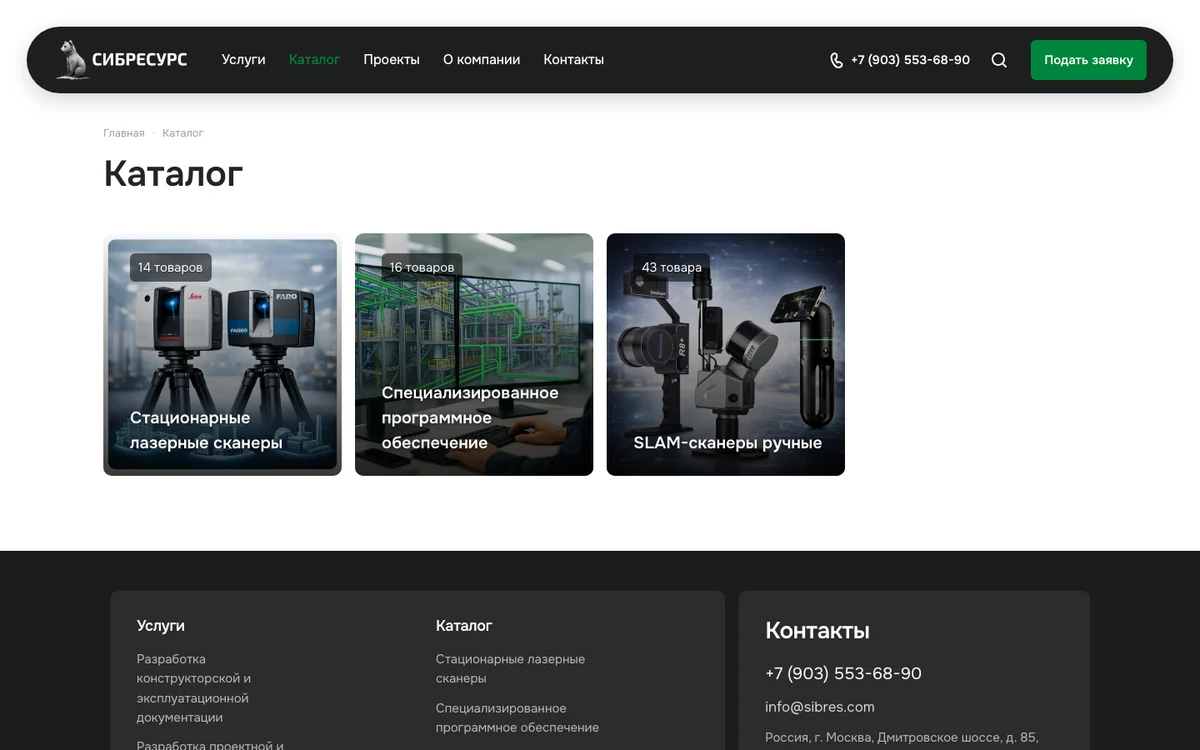
Task: Open Стационарные лазерные сканеры category card
Action: [222, 355]
